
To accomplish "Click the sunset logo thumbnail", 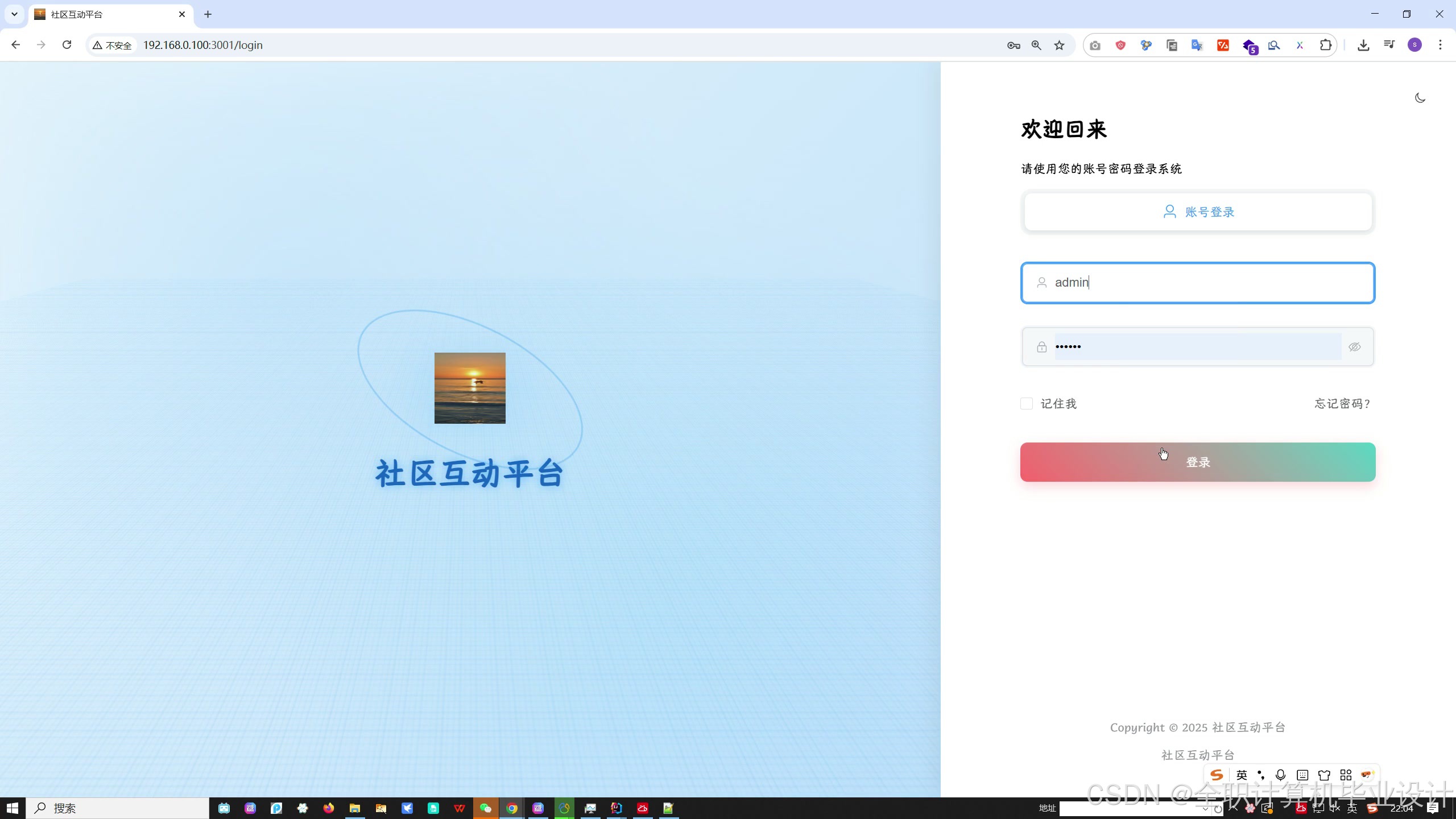I will pos(470,388).
